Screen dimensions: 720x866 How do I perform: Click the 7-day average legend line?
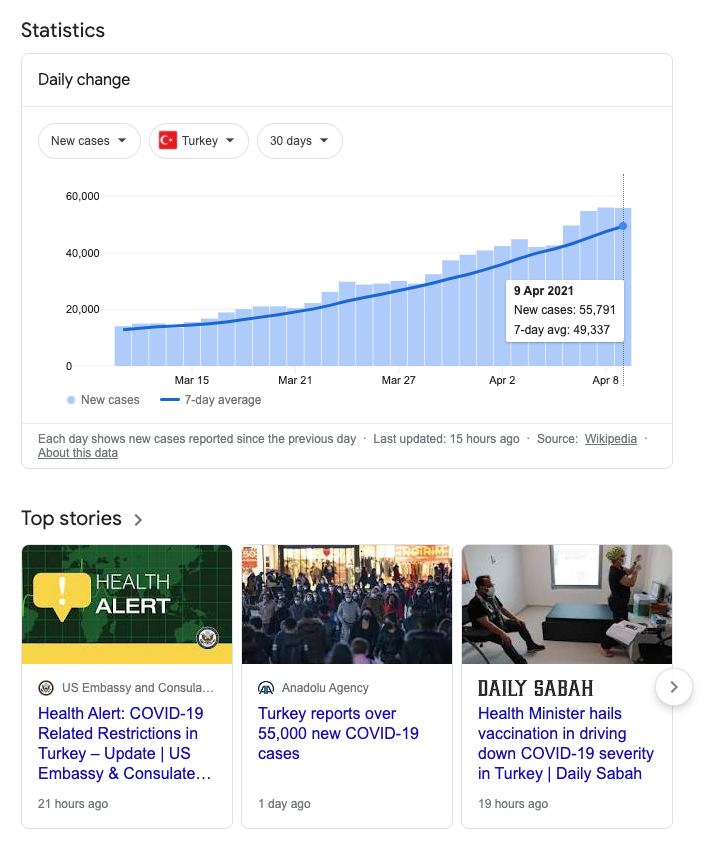tap(170, 400)
